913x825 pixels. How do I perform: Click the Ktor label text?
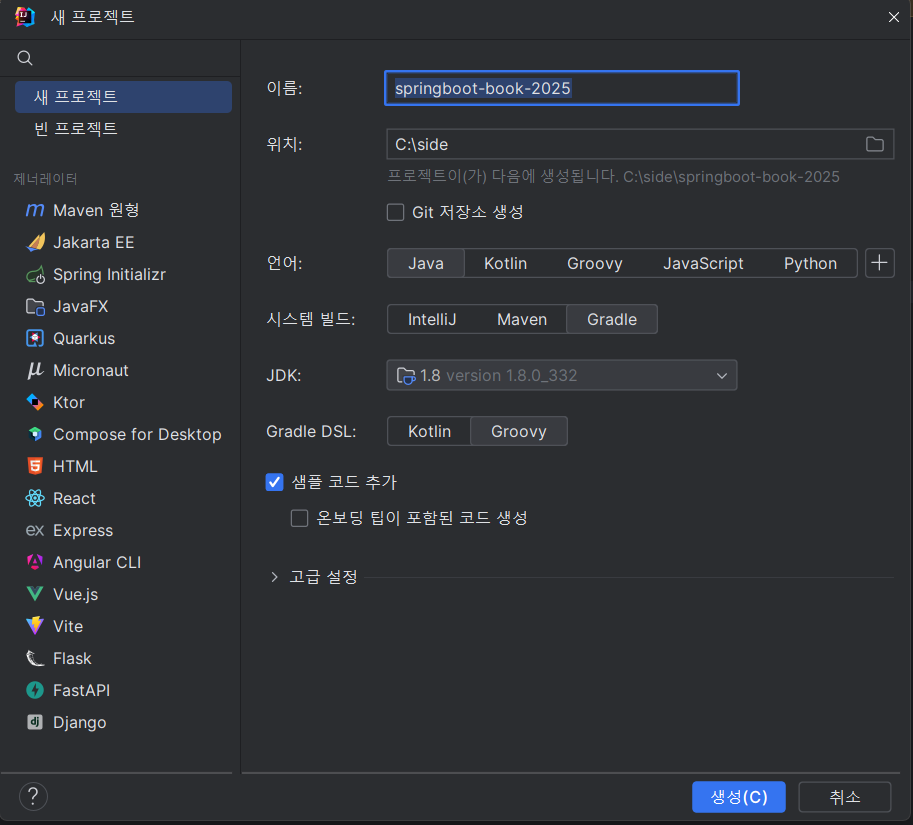pos(69,402)
